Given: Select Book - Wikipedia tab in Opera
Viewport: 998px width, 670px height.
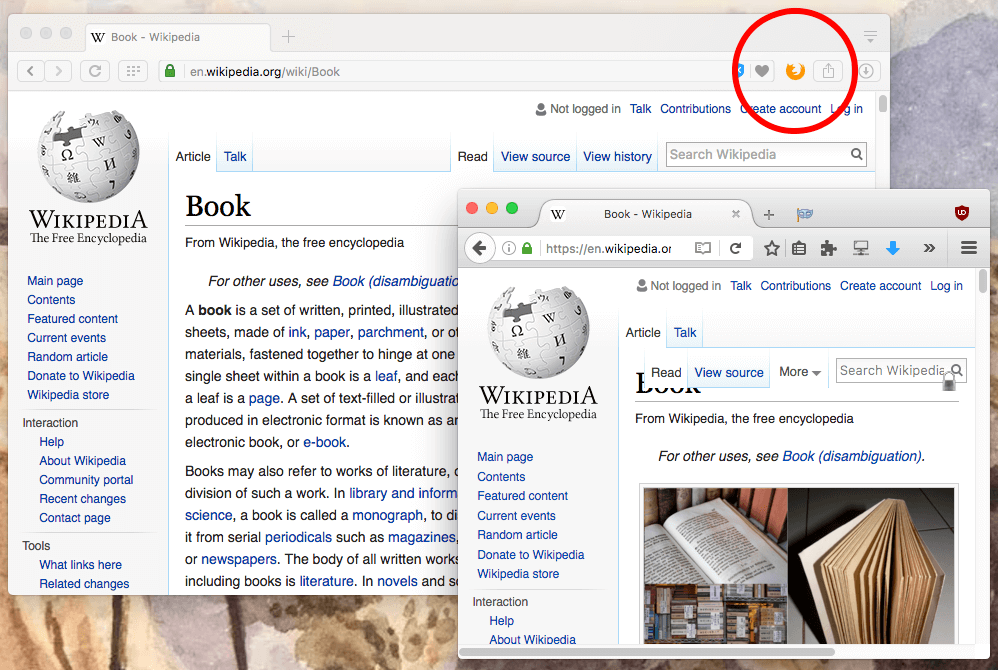Looking at the screenshot, I should coord(178,37).
